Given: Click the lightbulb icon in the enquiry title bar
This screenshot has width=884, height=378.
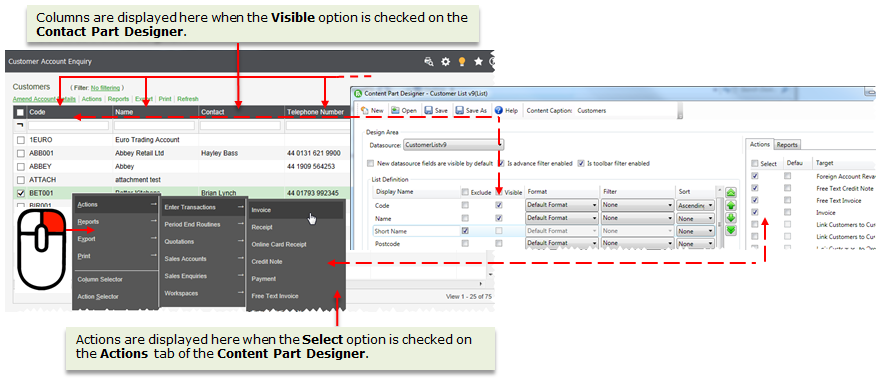Looking at the screenshot, I should click(462, 61).
